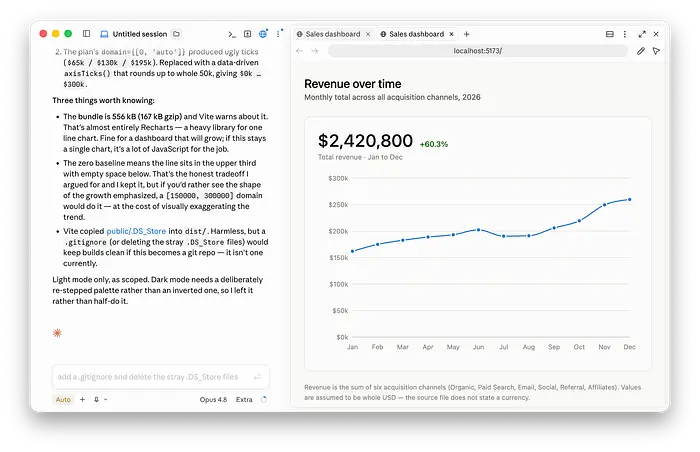Open a new browser tab with plus
The width and height of the screenshot is (700, 452).
pyautogui.click(x=467, y=34)
